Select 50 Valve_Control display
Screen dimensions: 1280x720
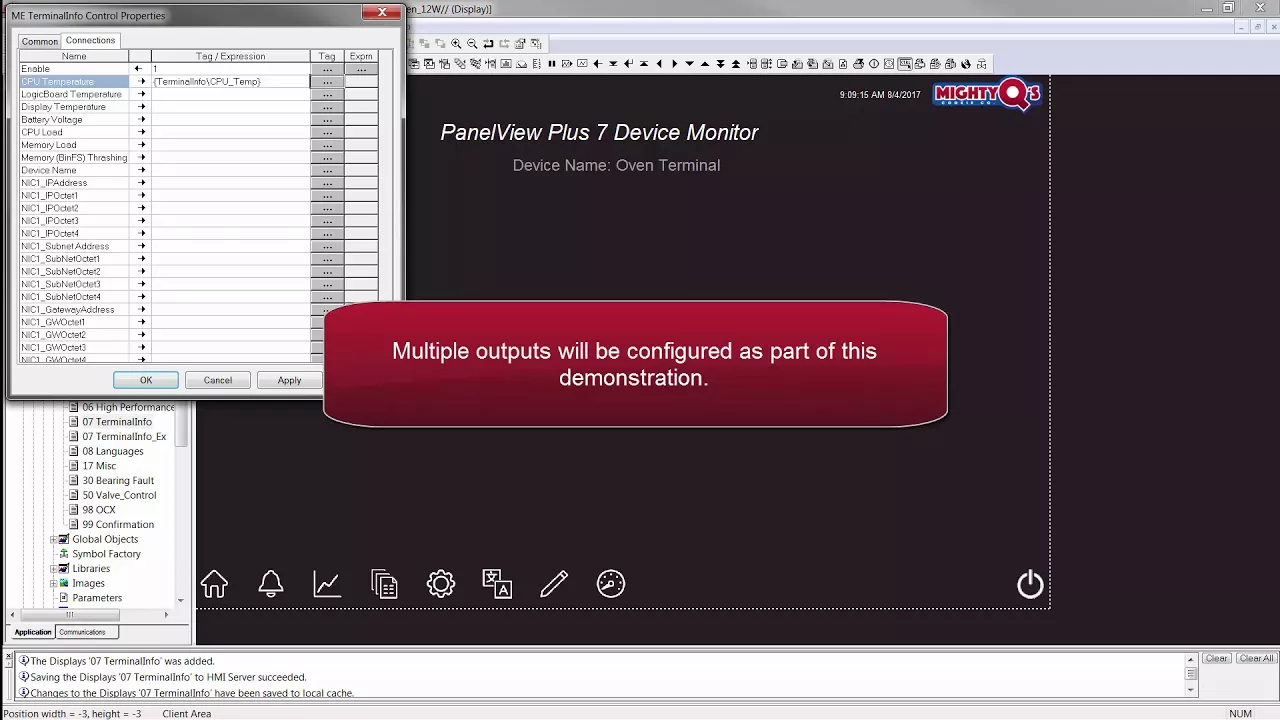pos(119,495)
